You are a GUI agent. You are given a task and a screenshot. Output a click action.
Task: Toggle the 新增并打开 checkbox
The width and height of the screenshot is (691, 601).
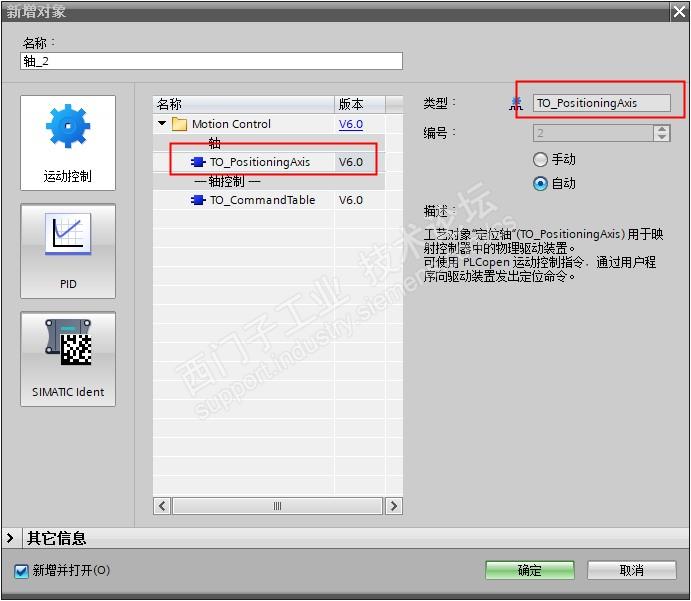pyautogui.click(x=21, y=571)
